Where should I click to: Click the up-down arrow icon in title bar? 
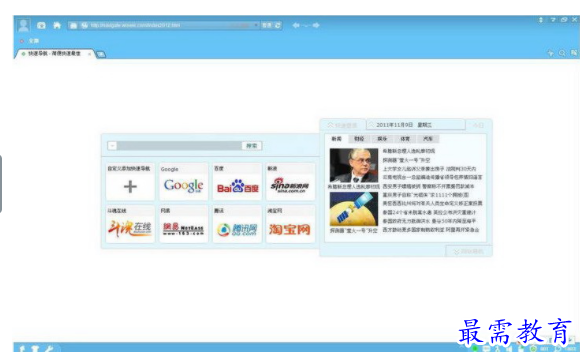(x=540, y=20)
